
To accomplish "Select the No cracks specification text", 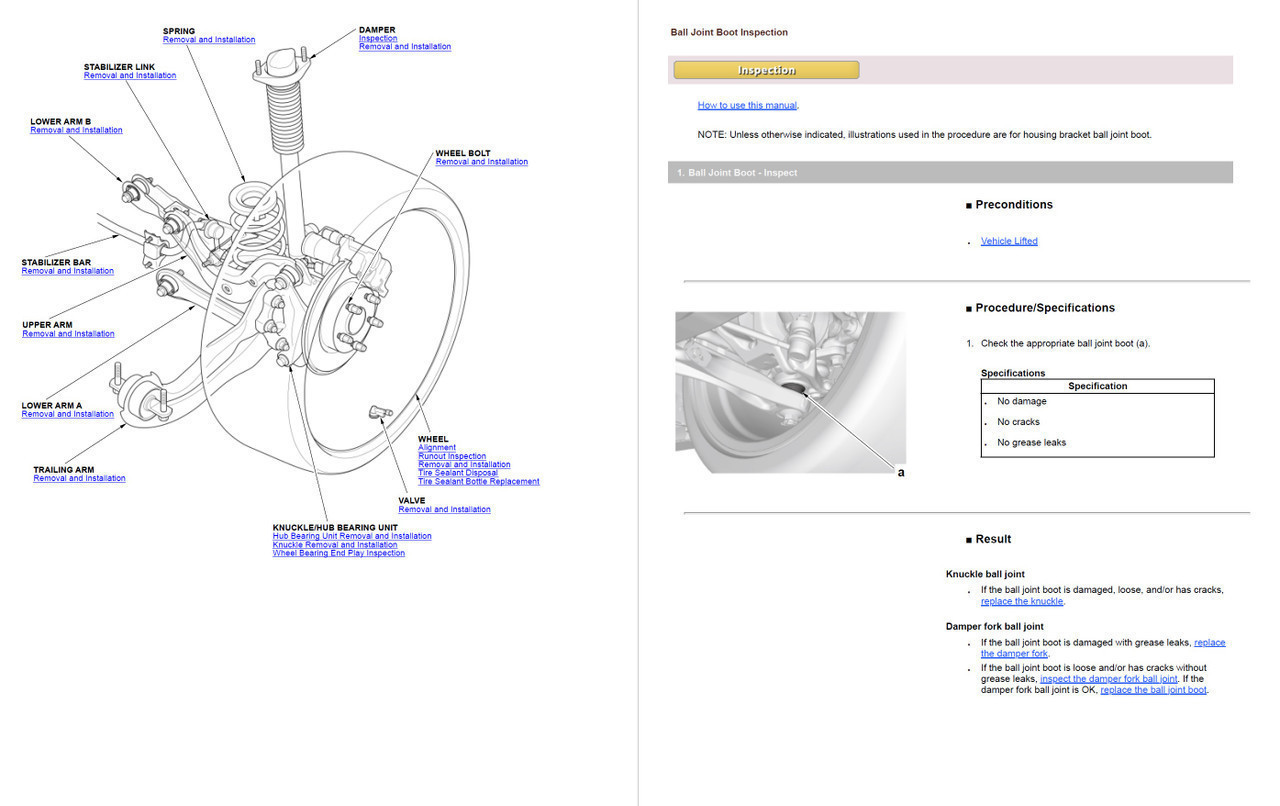I will pos(1018,422).
